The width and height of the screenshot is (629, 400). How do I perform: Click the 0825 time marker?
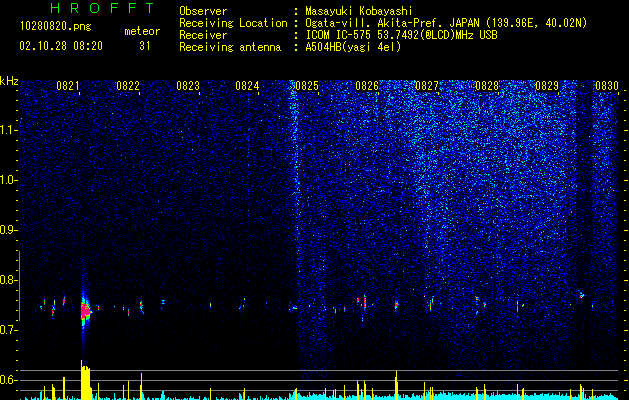pos(307,86)
